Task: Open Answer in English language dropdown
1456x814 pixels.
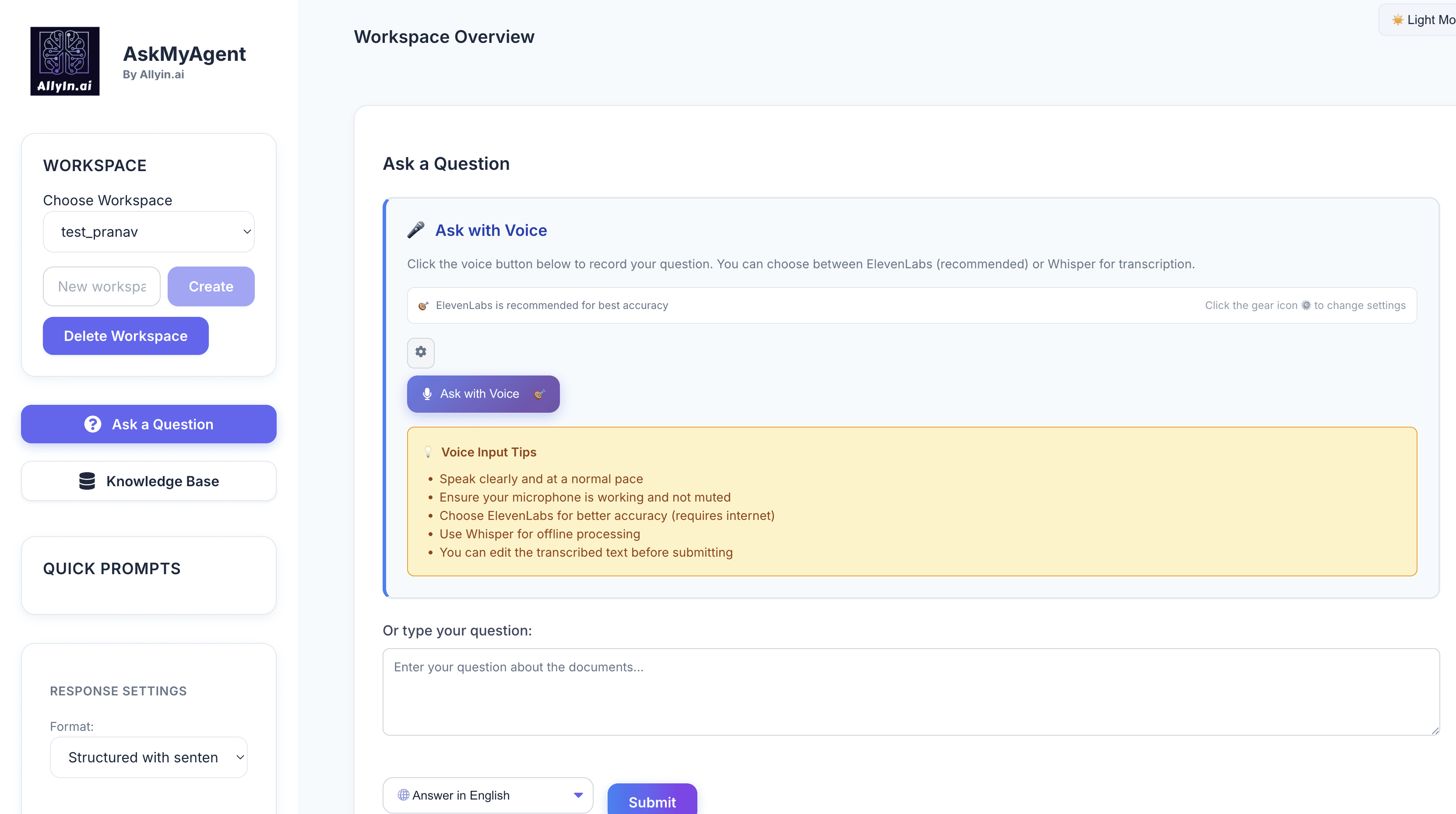Action: click(488, 795)
